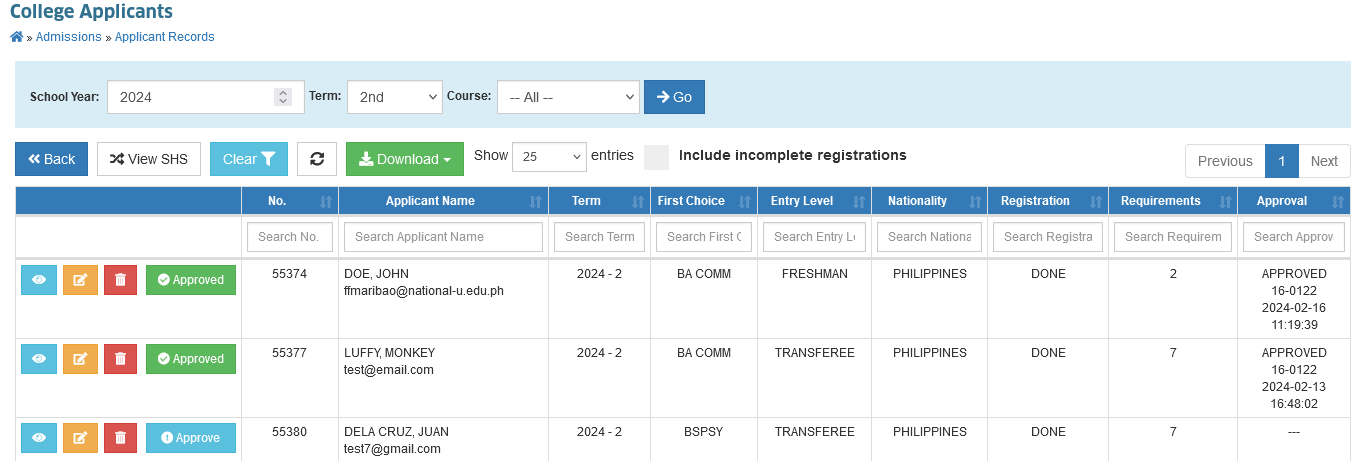Open the Download dropdown button
Image resolution: width=1366 pixels, height=461 pixels.
[405, 159]
